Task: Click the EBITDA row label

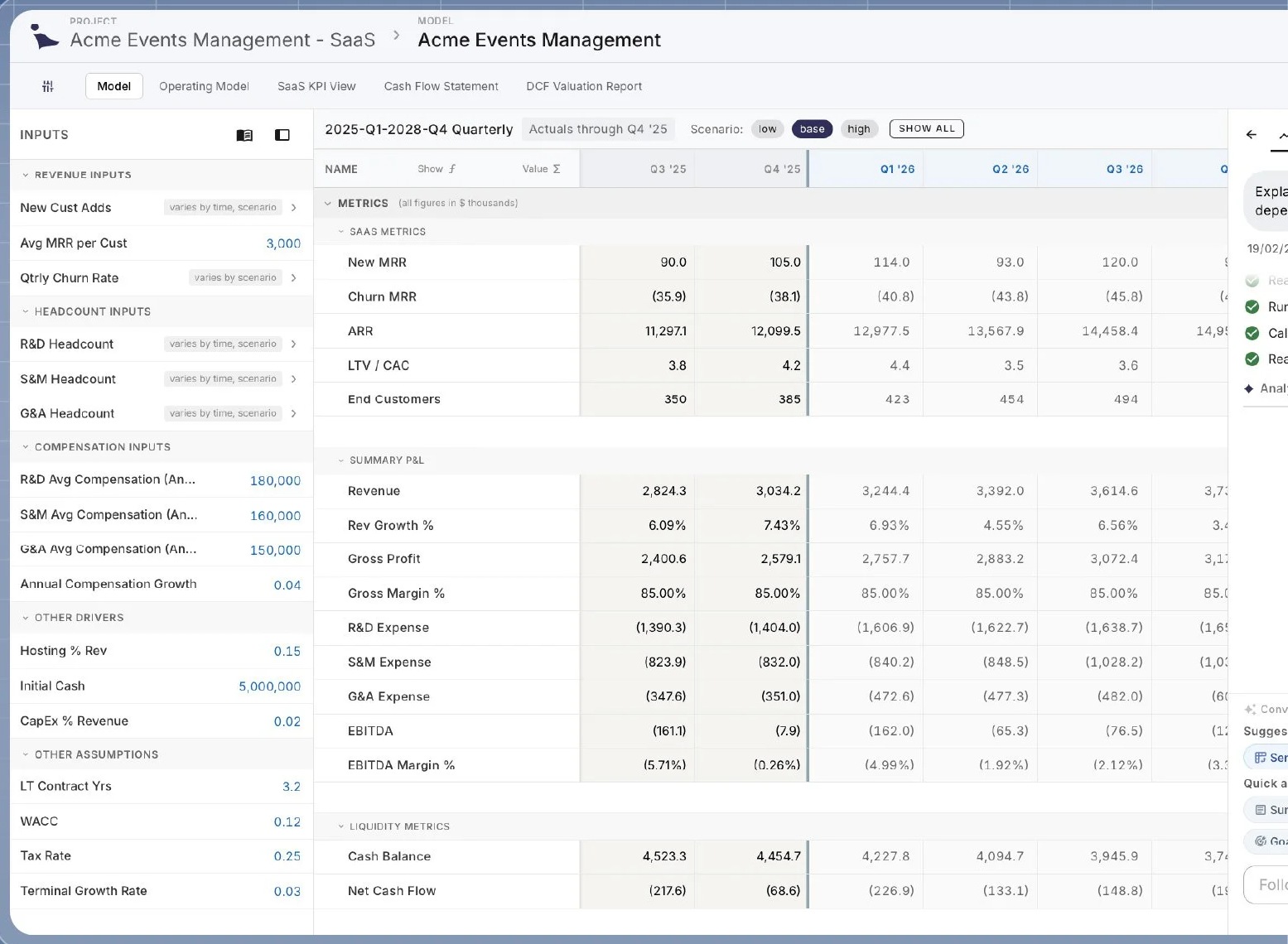Action: click(370, 731)
